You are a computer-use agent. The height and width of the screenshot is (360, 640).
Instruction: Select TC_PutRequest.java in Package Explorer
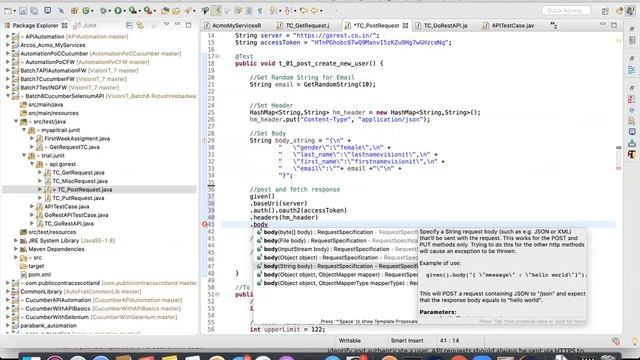[78, 198]
